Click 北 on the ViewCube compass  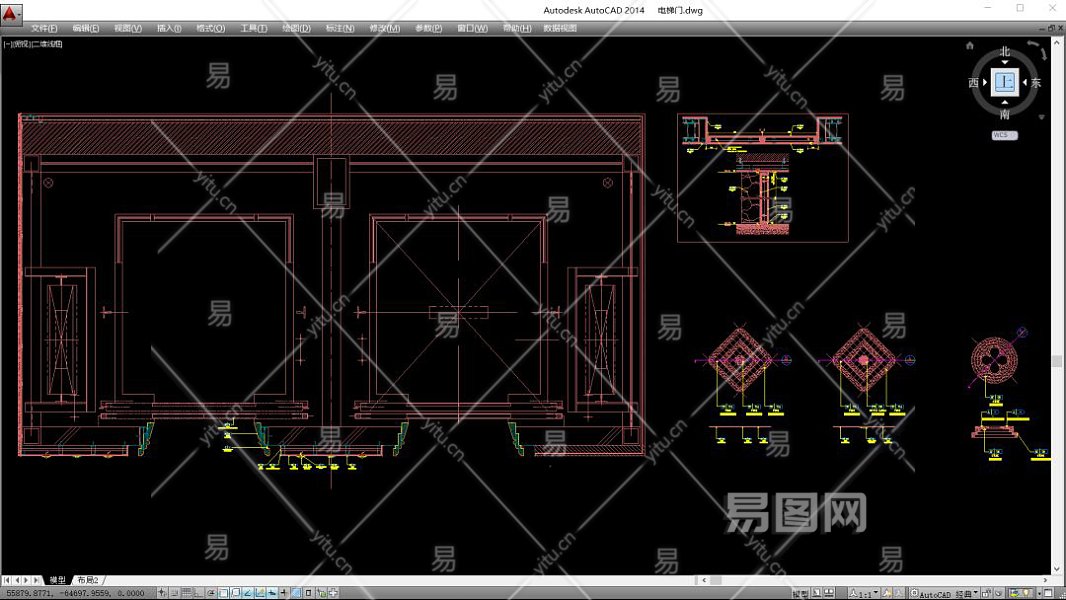[1004, 52]
